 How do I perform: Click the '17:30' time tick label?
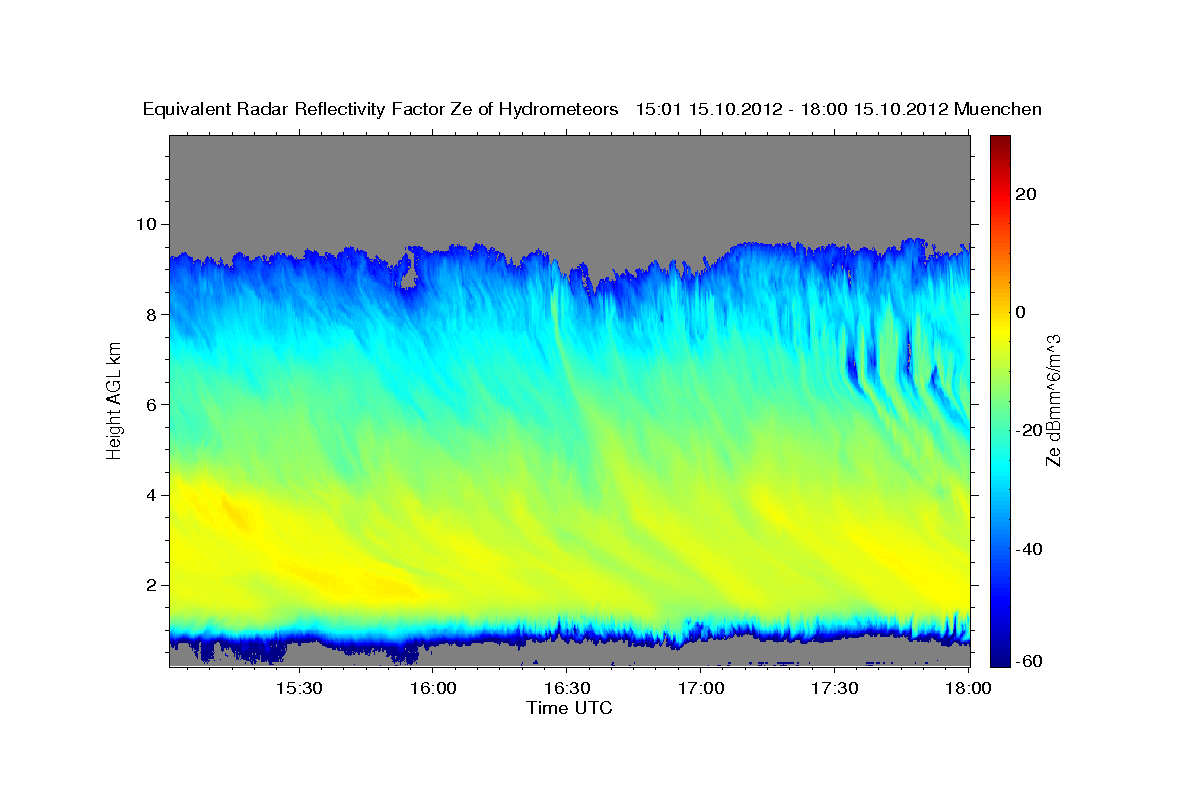coord(835,689)
